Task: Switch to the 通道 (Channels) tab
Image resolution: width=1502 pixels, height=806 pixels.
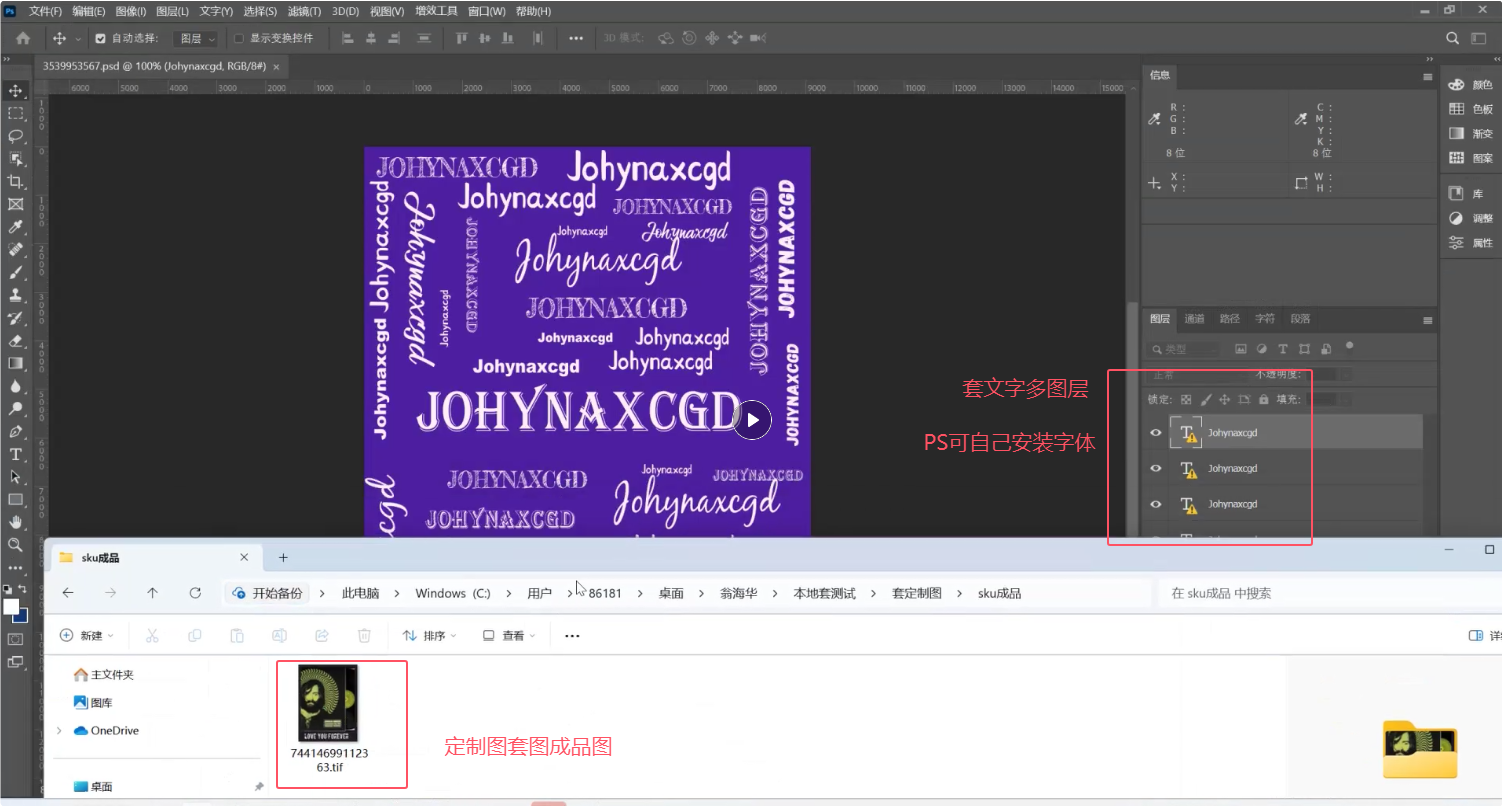Action: click(x=1192, y=318)
